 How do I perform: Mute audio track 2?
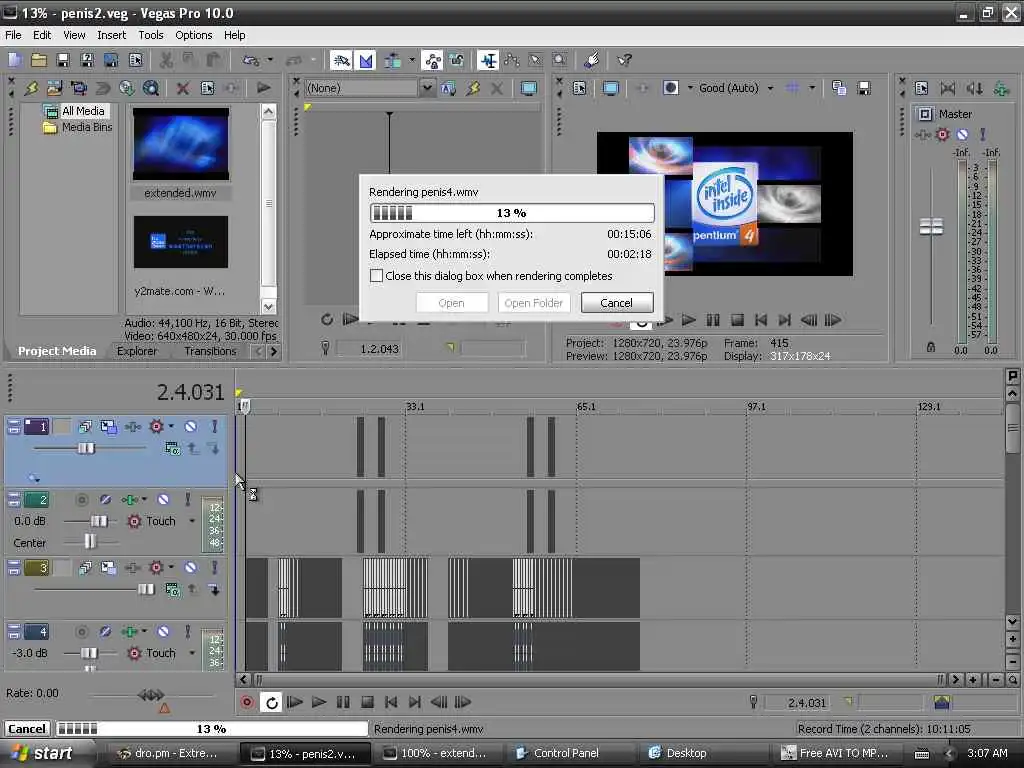click(163, 500)
